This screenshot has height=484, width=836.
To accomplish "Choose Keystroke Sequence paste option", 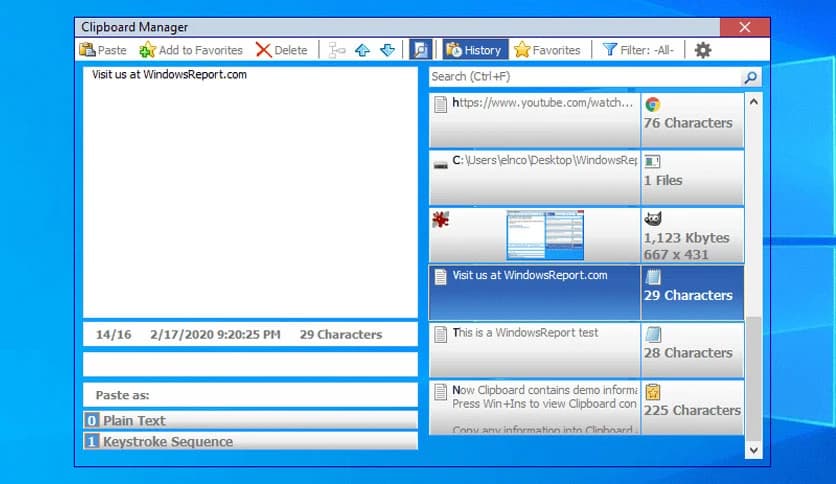I will (x=251, y=441).
